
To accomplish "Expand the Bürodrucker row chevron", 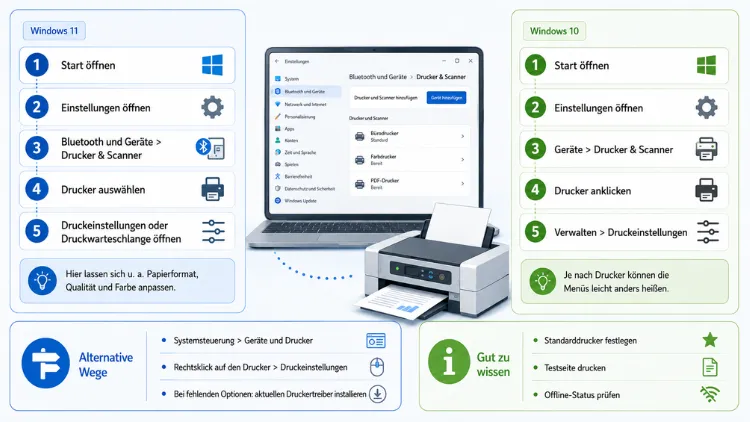I will [x=463, y=136].
